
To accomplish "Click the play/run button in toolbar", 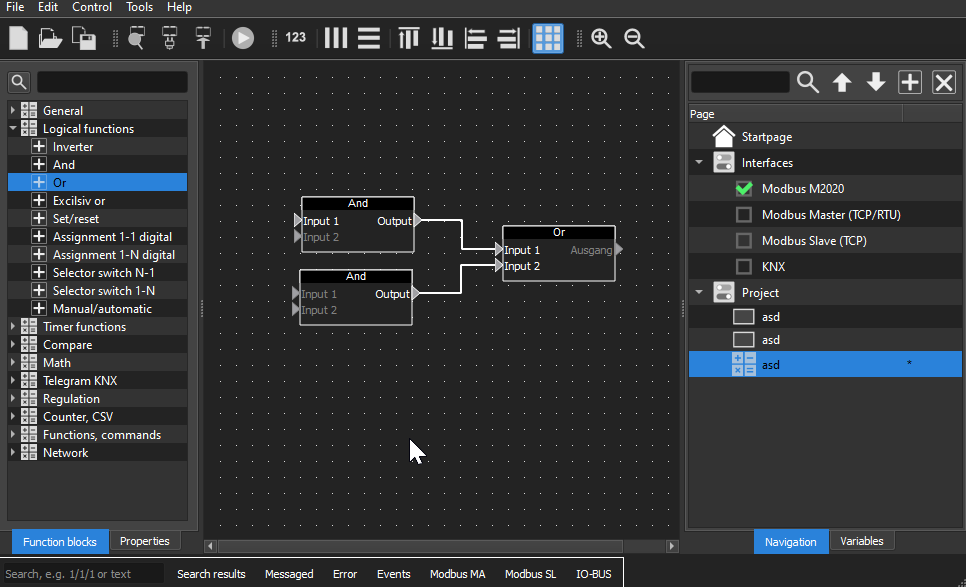I will (x=243, y=38).
